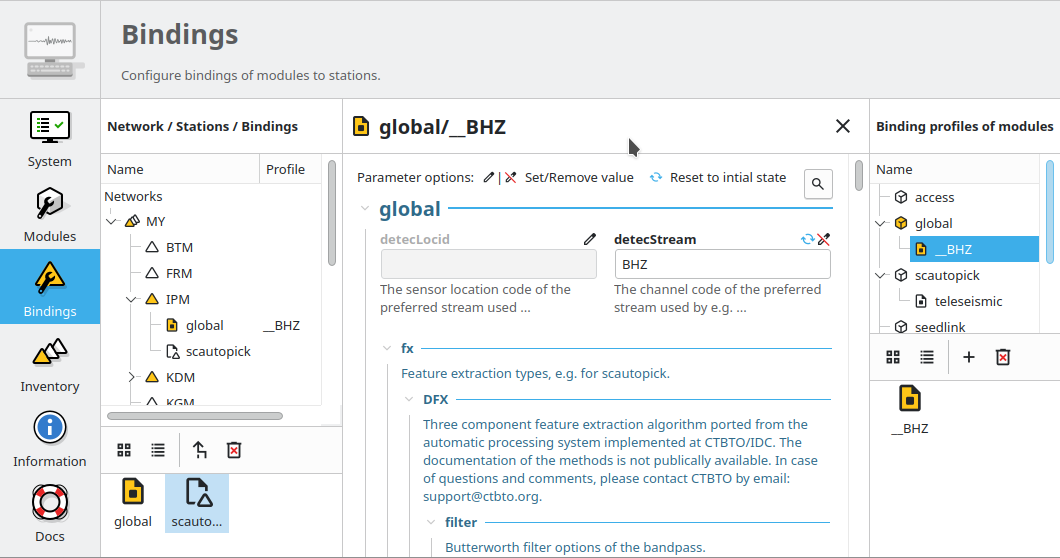Open the Information panel
The height and width of the screenshot is (558, 1060).
point(49,437)
